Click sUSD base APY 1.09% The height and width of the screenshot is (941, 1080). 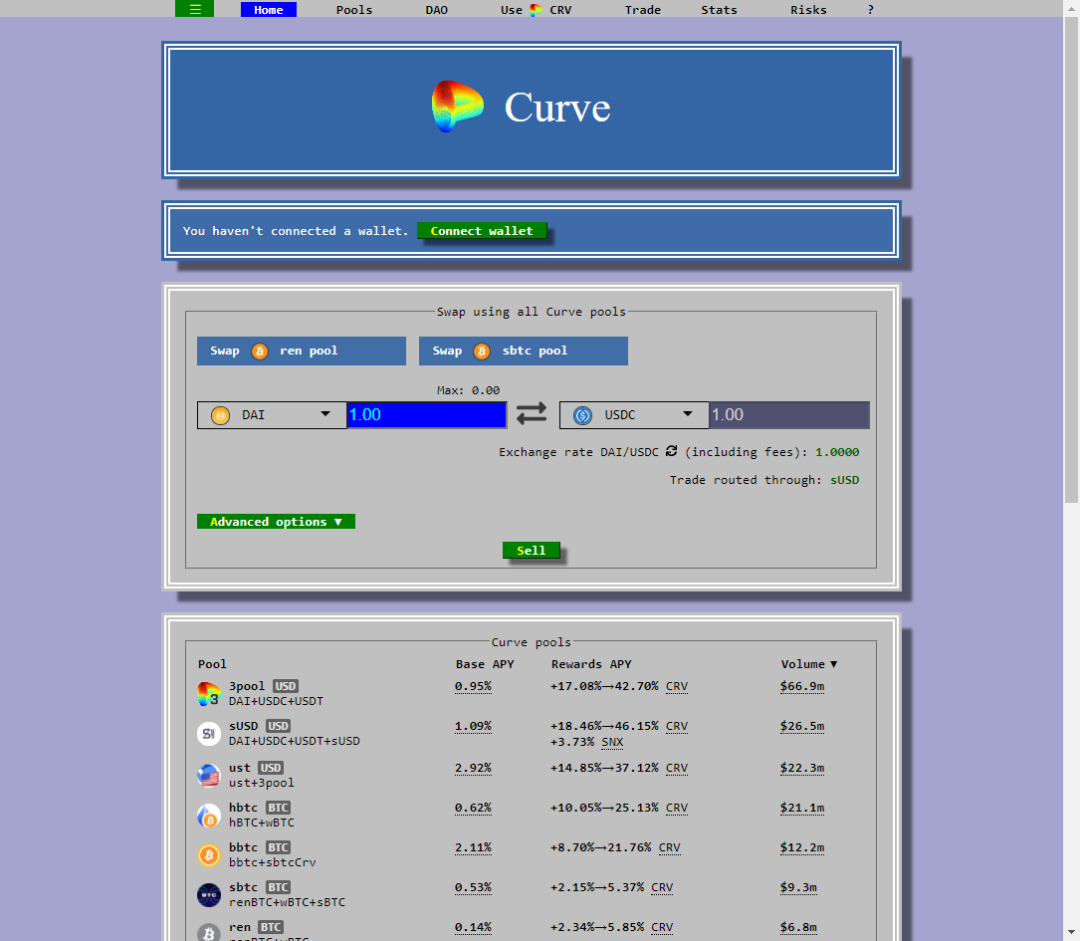tap(473, 726)
